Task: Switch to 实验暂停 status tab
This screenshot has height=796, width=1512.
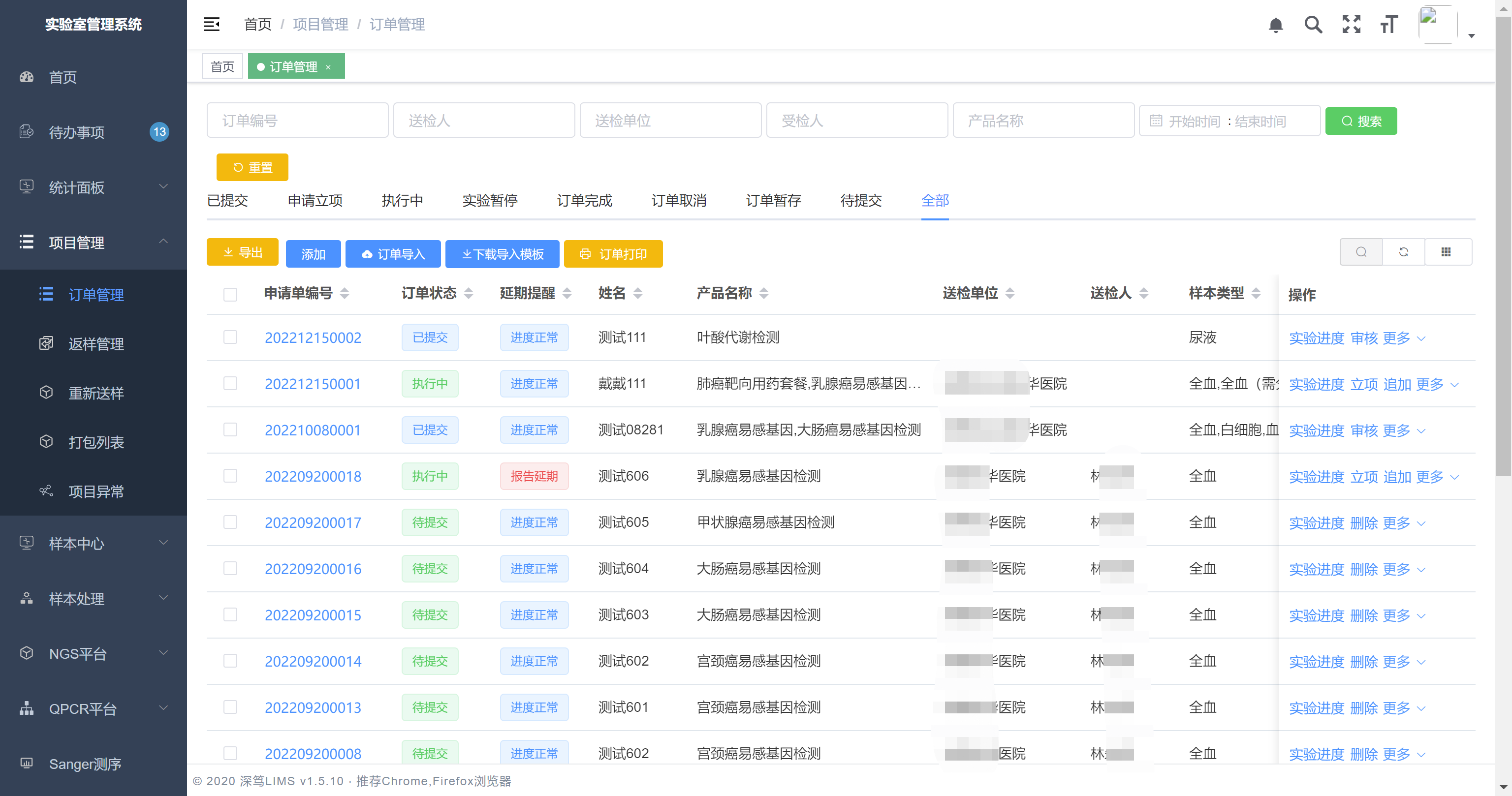Action: click(490, 201)
